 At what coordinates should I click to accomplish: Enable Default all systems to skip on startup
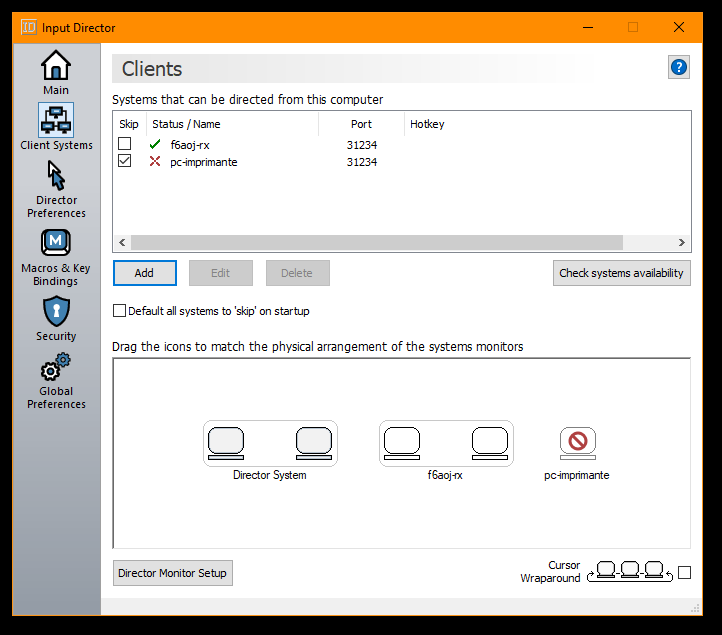tap(119, 310)
